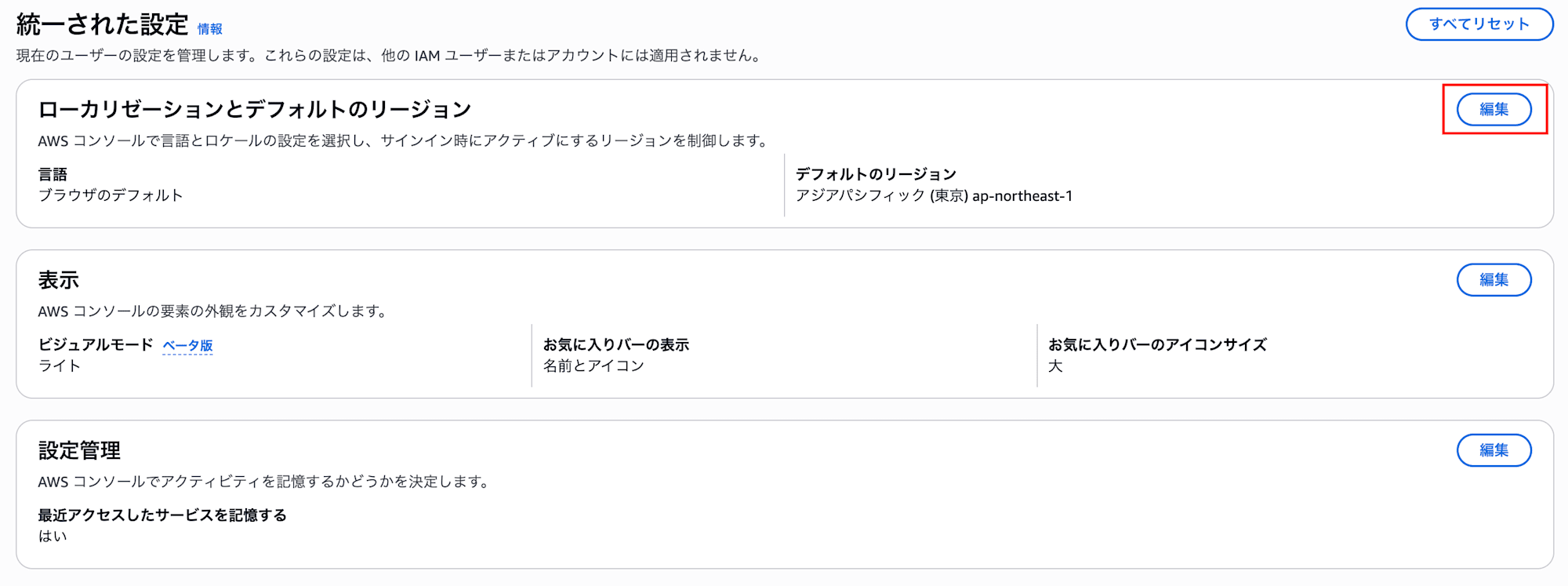1568x586 pixels.
Task: Open 編集 for the 表示 section
Action: (1494, 280)
